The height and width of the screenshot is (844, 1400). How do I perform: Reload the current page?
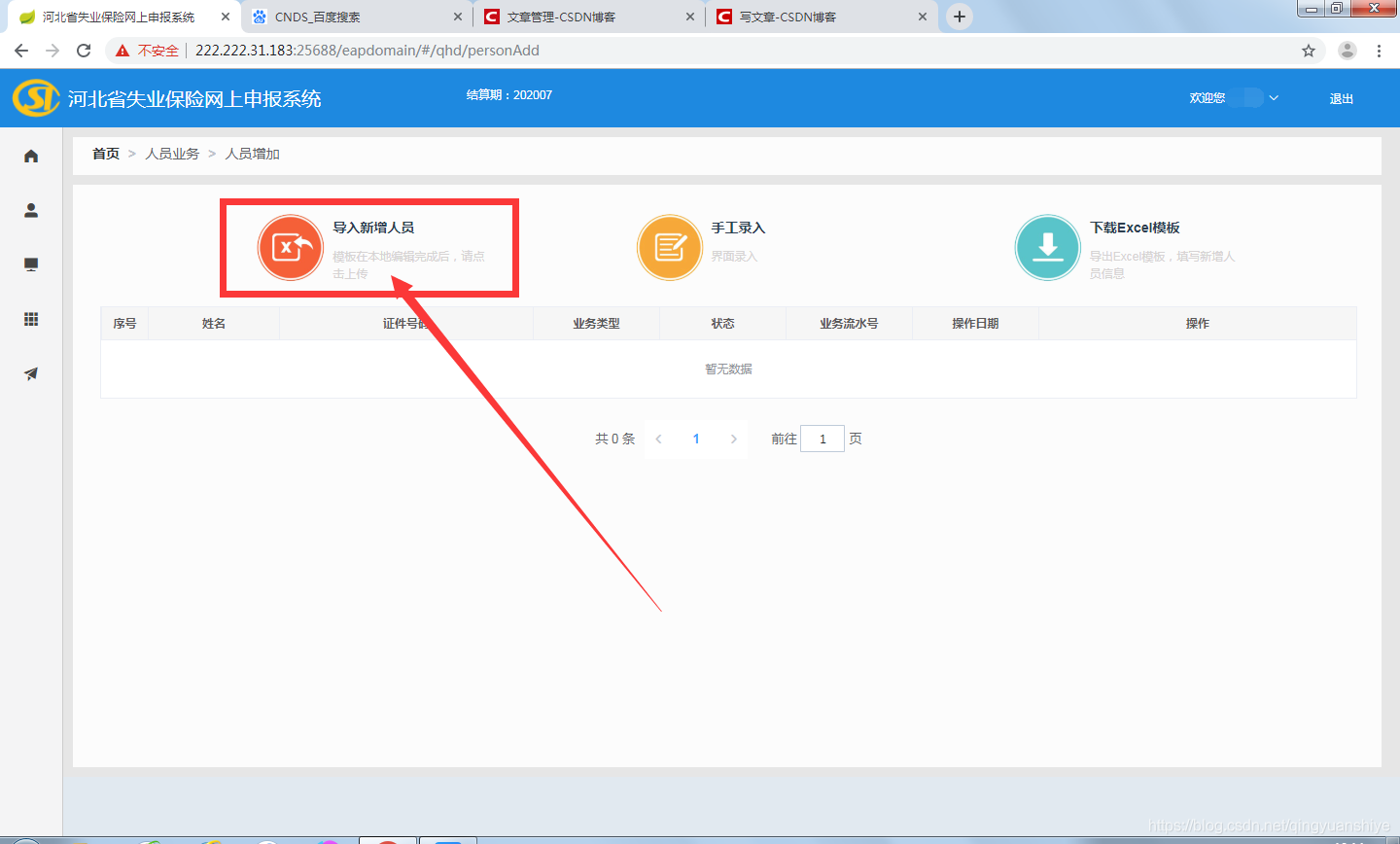(x=84, y=51)
